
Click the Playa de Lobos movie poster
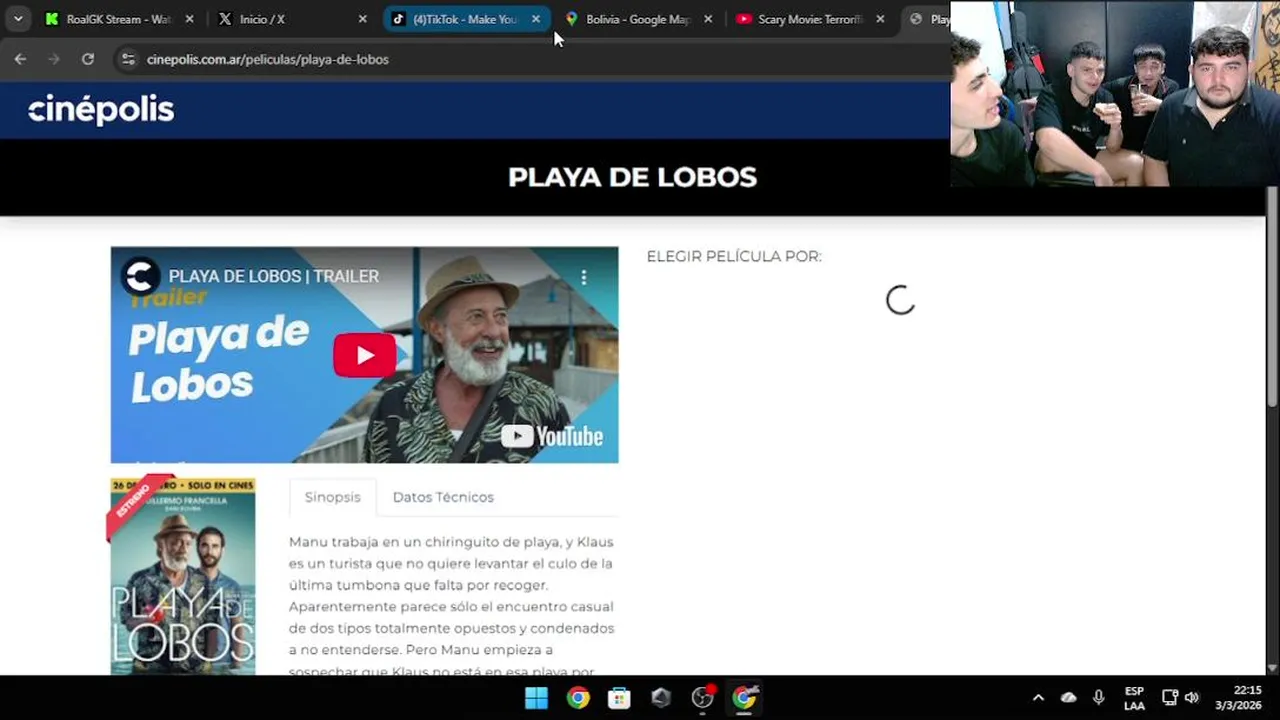tap(182, 577)
